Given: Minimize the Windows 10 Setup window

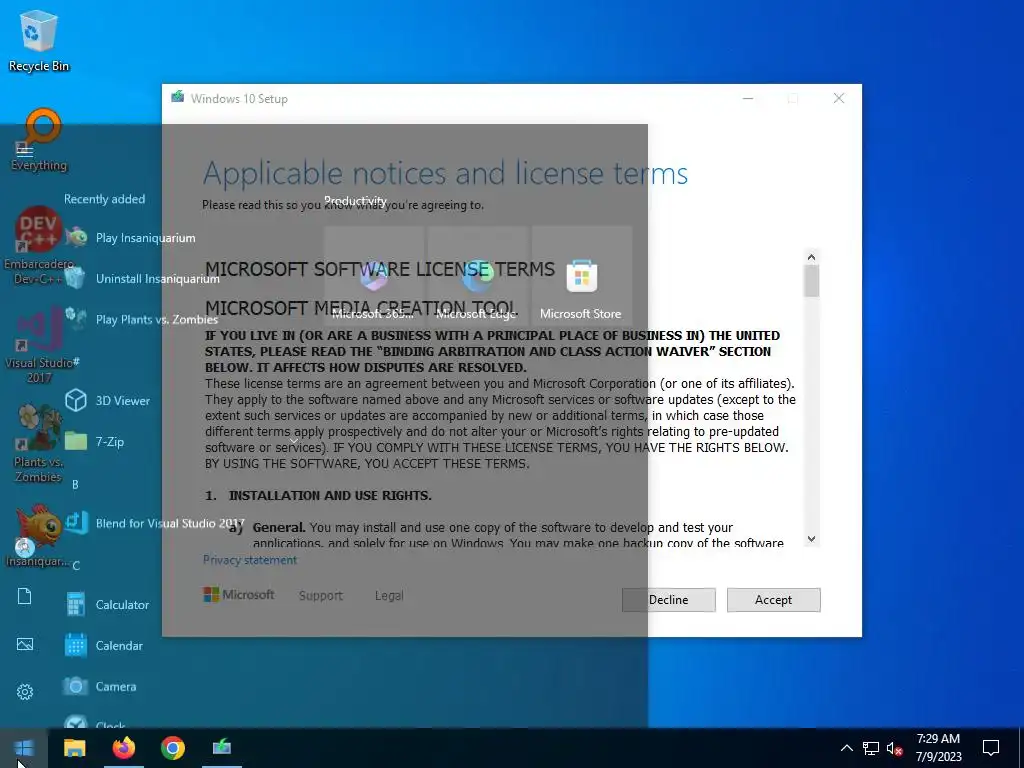Looking at the screenshot, I should click(x=748, y=99).
